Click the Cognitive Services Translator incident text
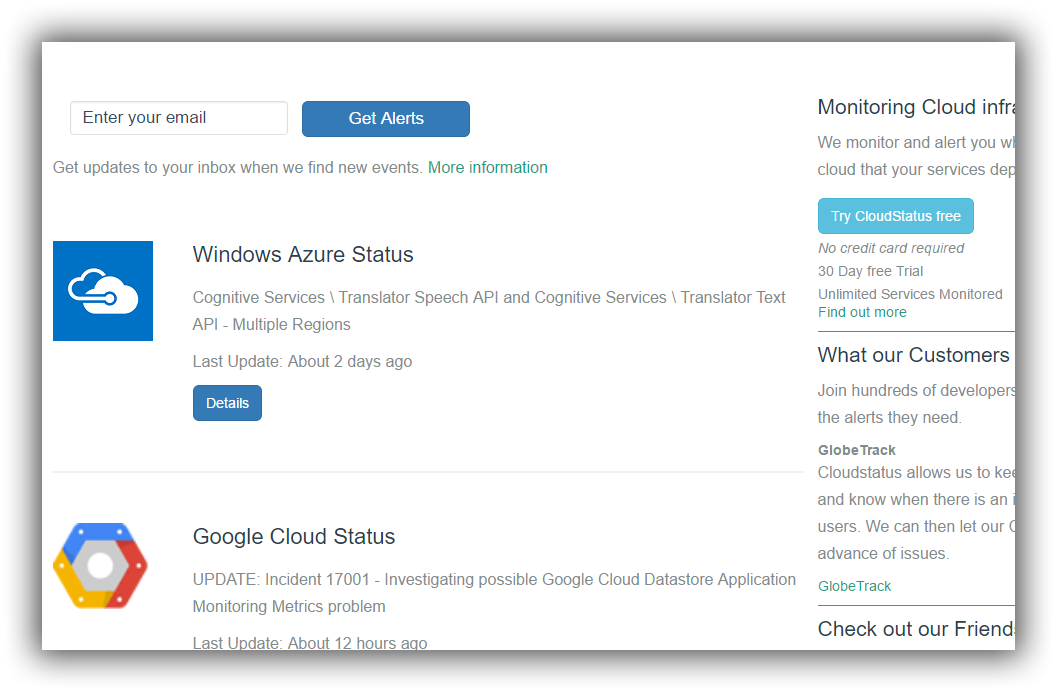Screen dimensions: 1057x692 click(489, 311)
